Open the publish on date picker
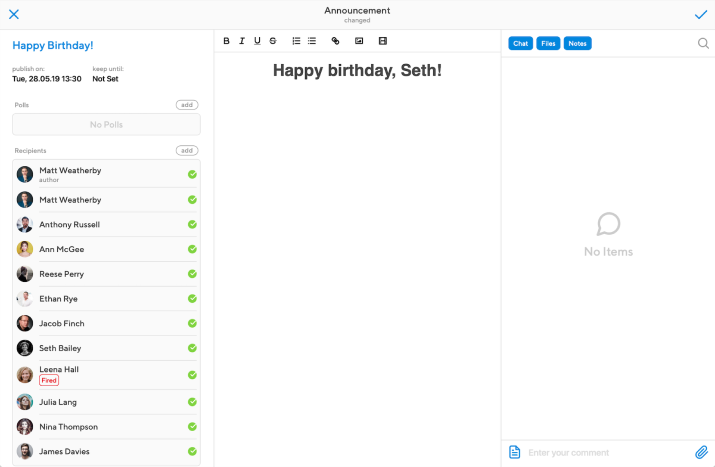The height and width of the screenshot is (467, 715). tap(47, 79)
